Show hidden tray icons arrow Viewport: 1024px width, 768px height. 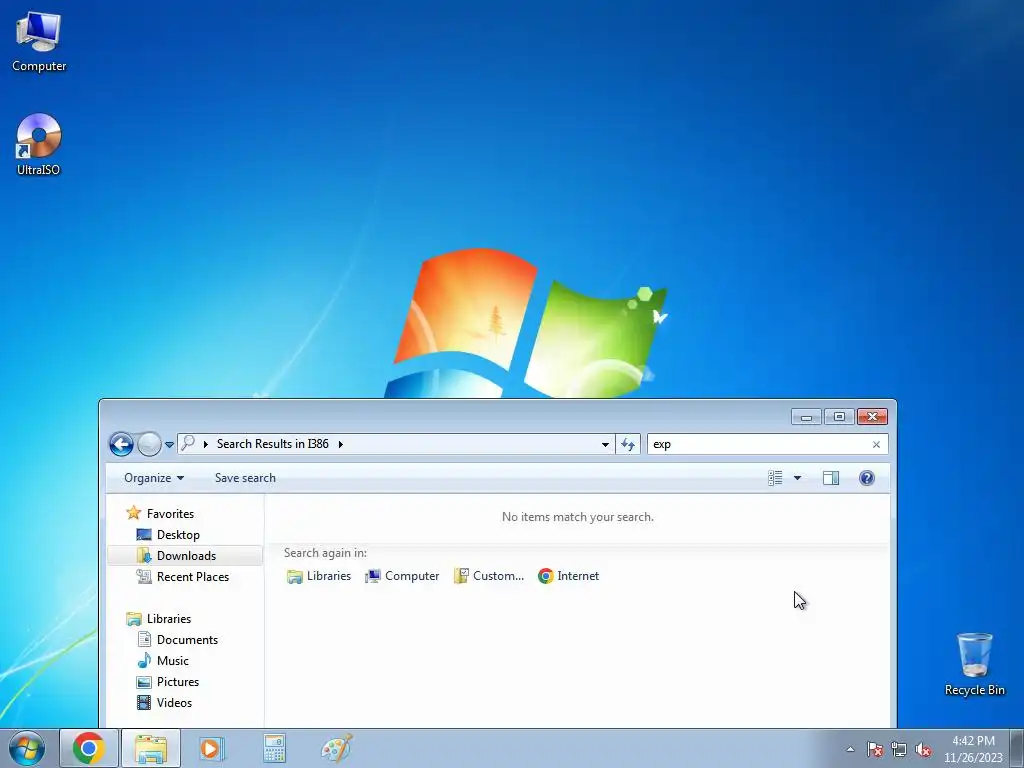[850, 749]
